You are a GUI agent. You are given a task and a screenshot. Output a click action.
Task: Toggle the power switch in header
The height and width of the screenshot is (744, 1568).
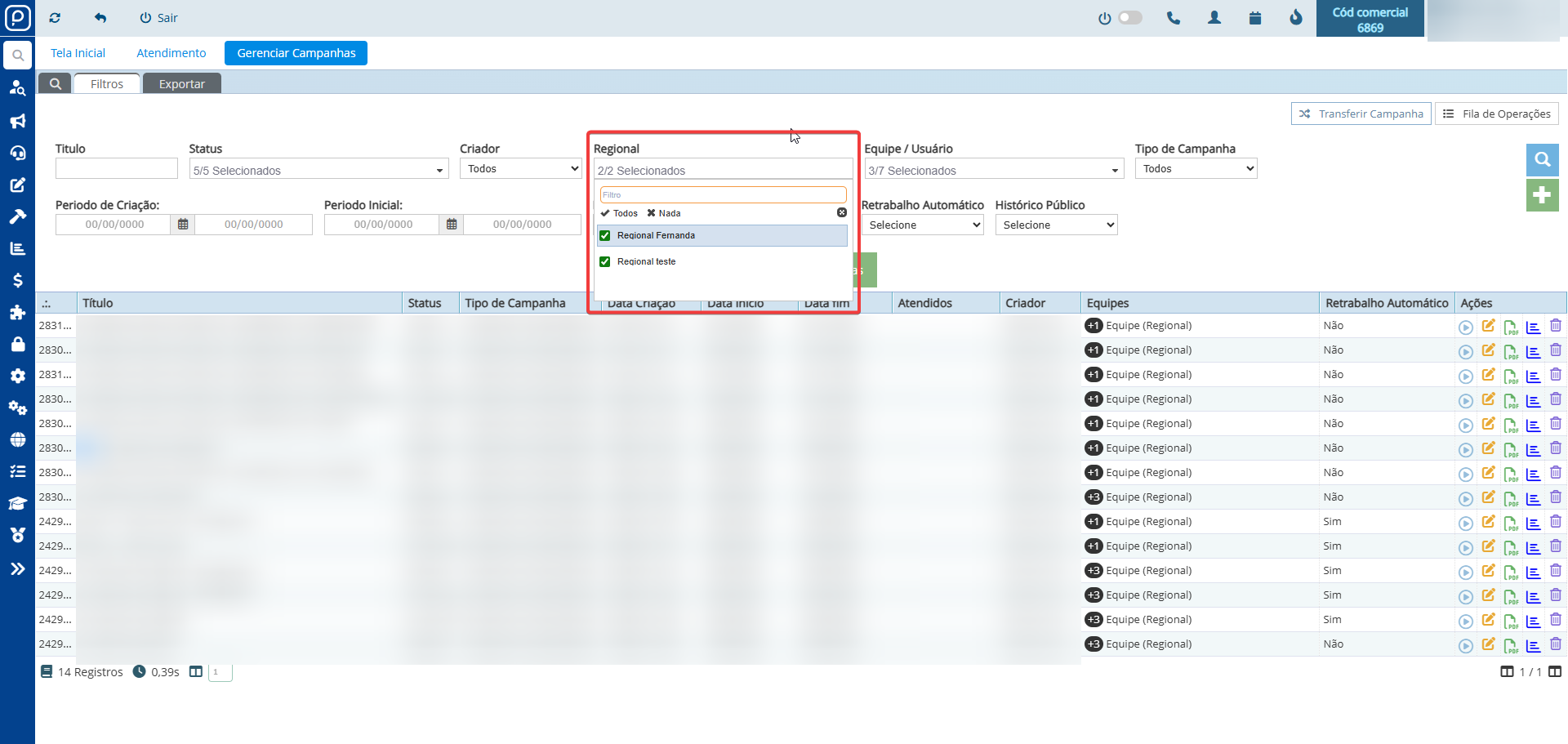[1129, 18]
